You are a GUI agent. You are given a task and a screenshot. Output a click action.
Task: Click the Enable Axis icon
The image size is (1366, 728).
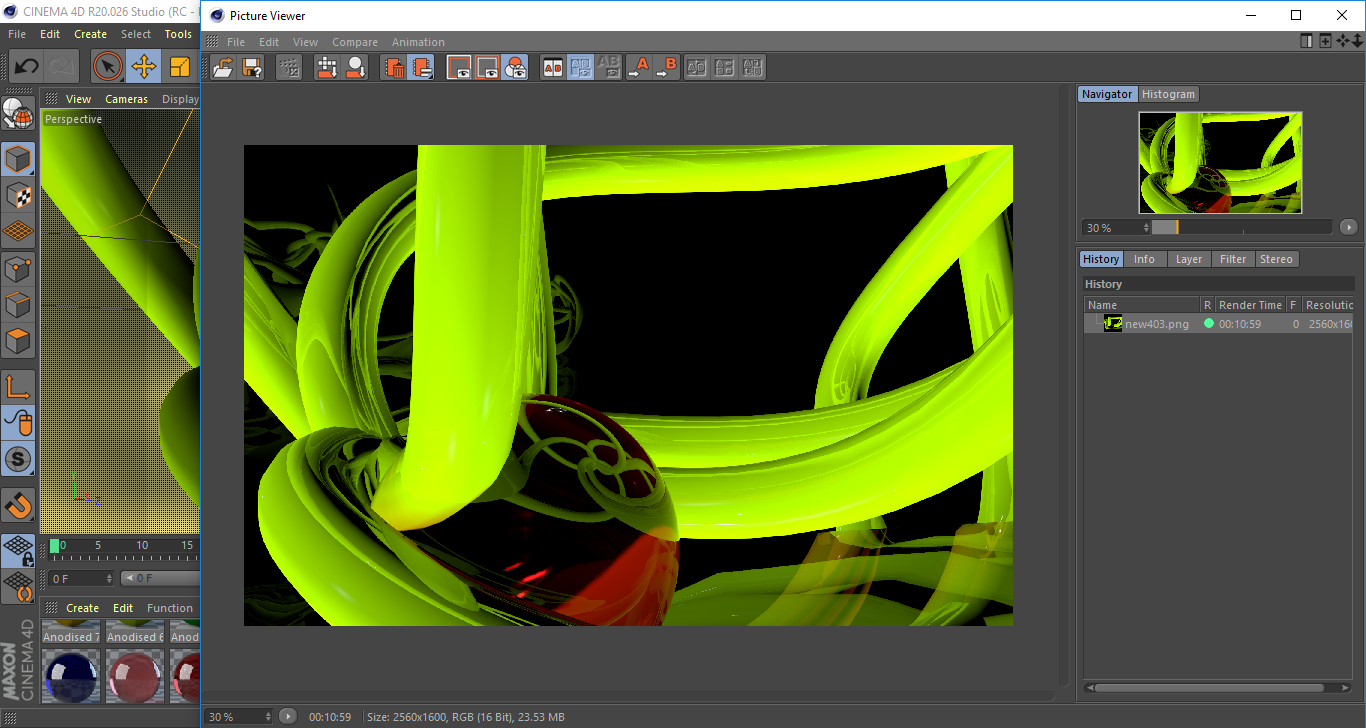coord(18,386)
